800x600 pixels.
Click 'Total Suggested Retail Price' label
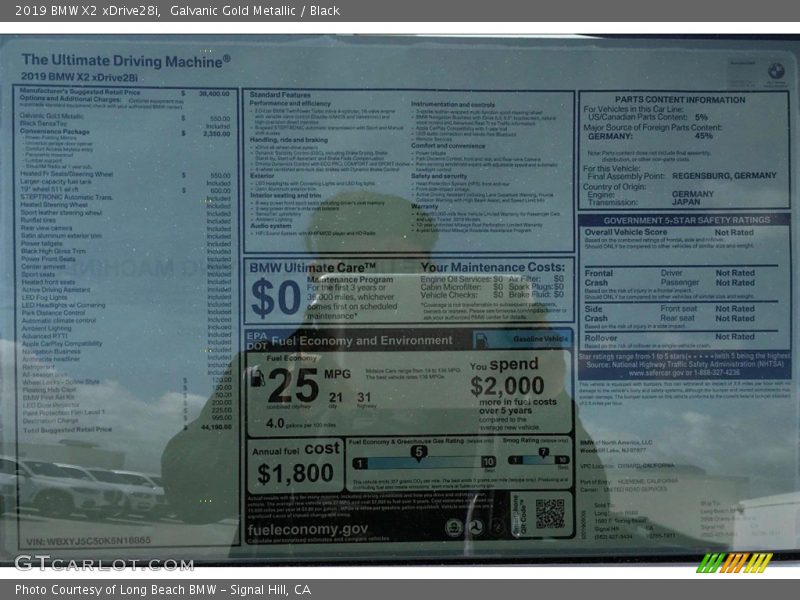[67, 430]
